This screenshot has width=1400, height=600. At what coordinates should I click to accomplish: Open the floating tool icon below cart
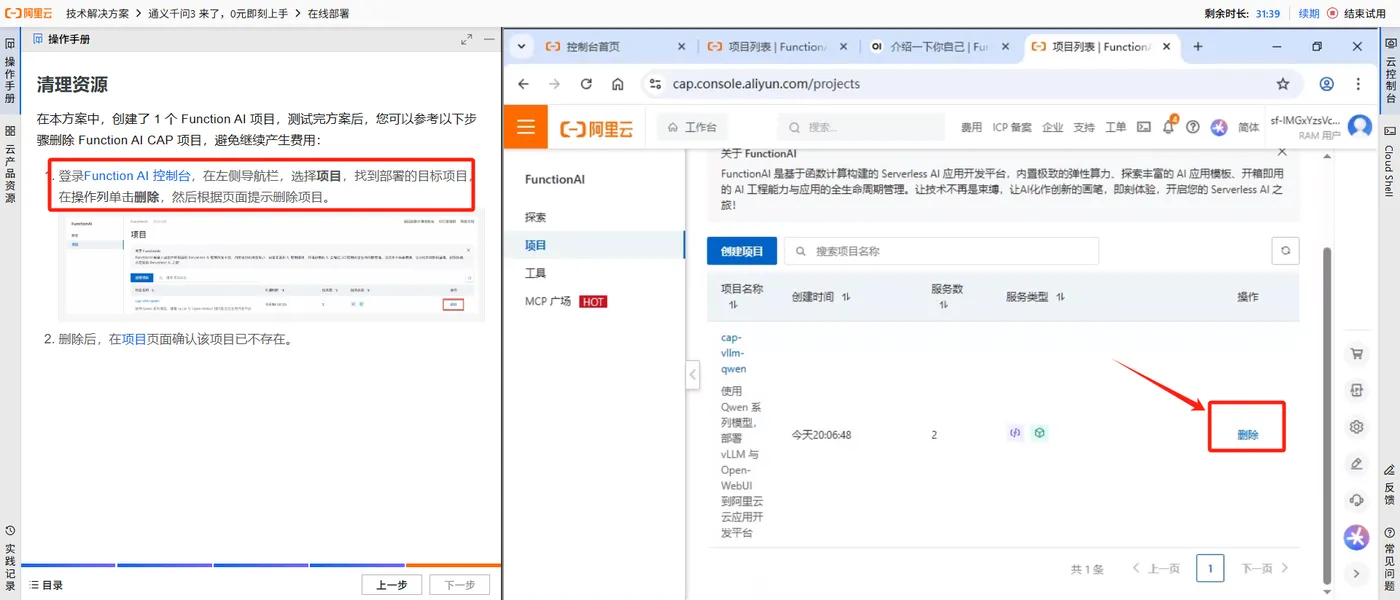pyautogui.click(x=1357, y=390)
